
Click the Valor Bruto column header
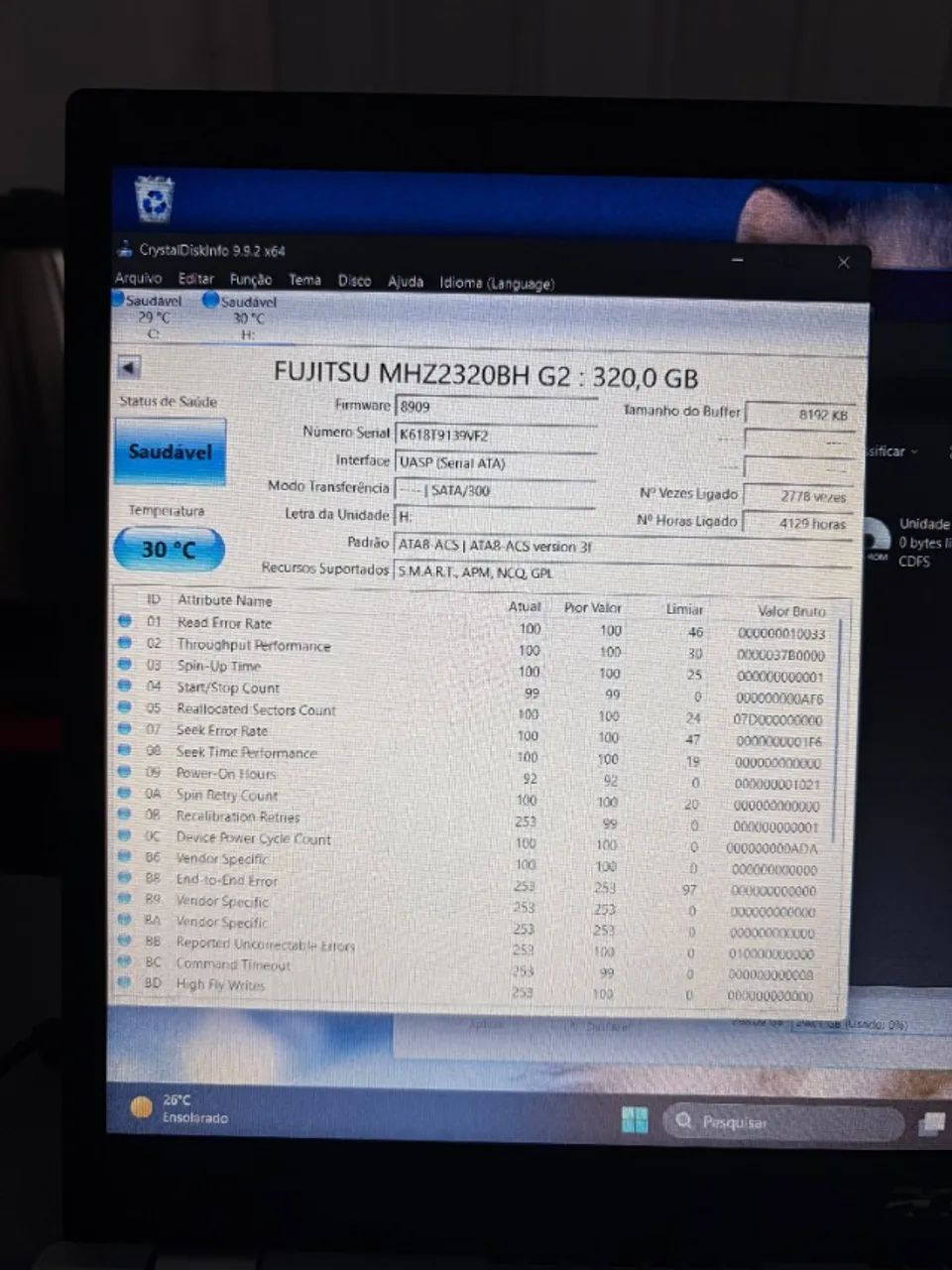pyautogui.click(x=790, y=611)
